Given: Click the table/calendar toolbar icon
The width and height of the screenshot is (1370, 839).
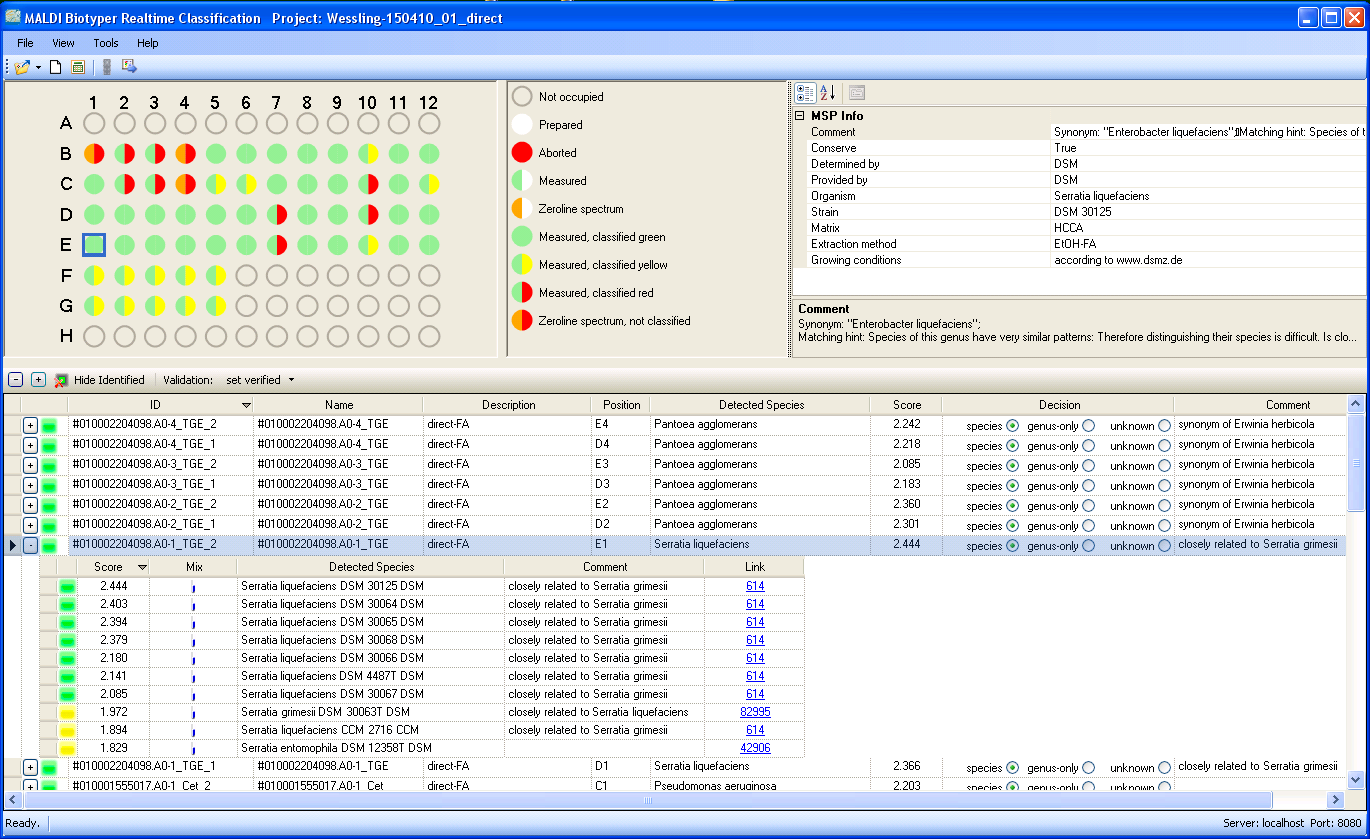Looking at the screenshot, I should pyautogui.click(x=78, y=67).
